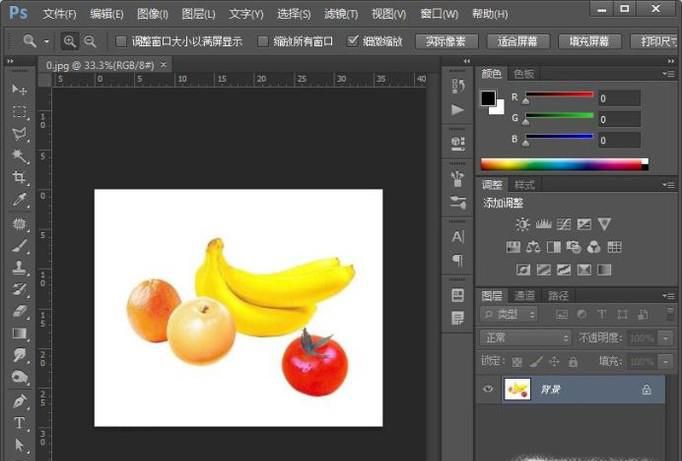
Task: Select the Gradient tool
Action: (x=19, y=334)
